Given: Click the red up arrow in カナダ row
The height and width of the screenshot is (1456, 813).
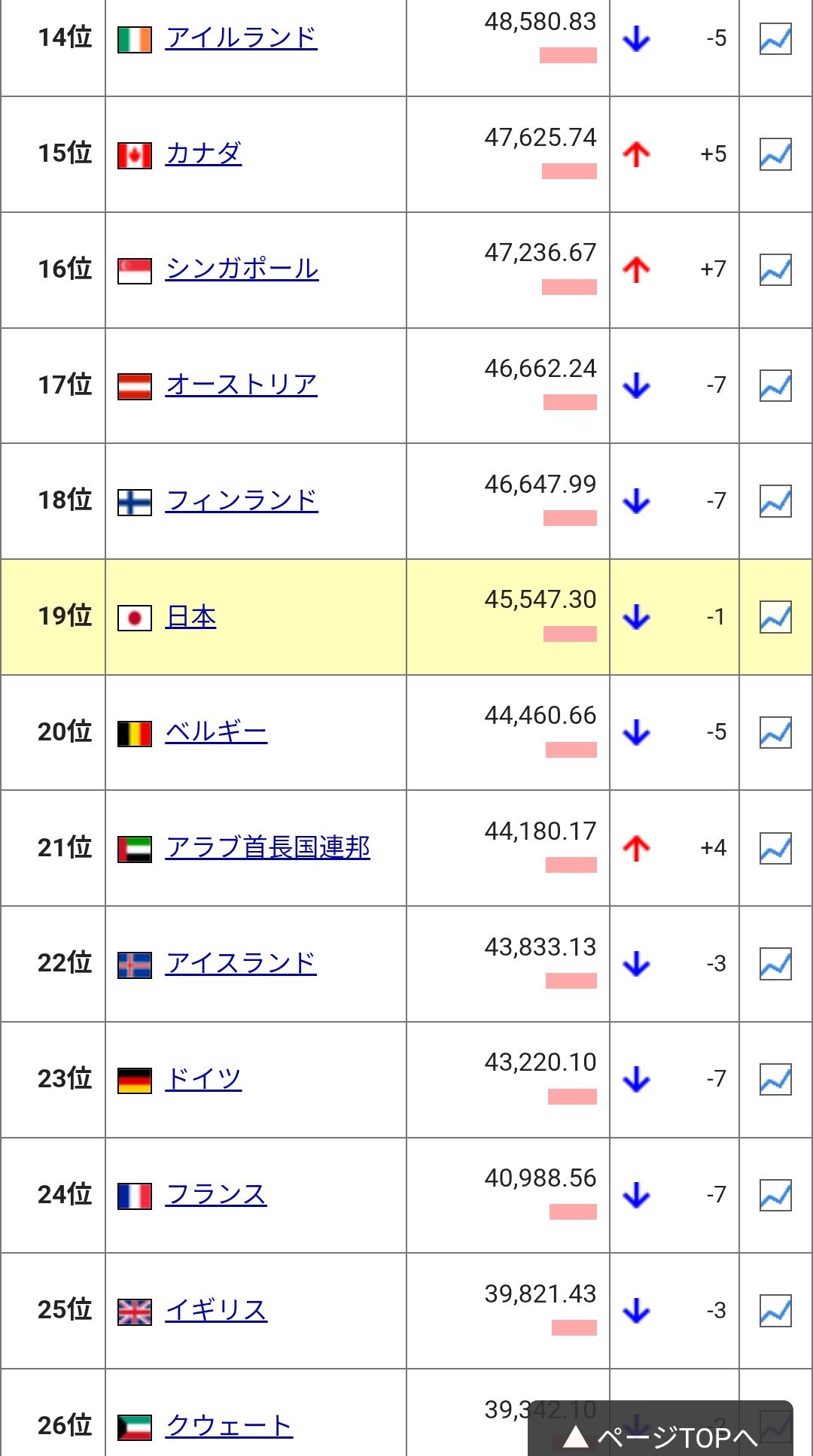Looking at the screenshot, I should tap(636, 154).
